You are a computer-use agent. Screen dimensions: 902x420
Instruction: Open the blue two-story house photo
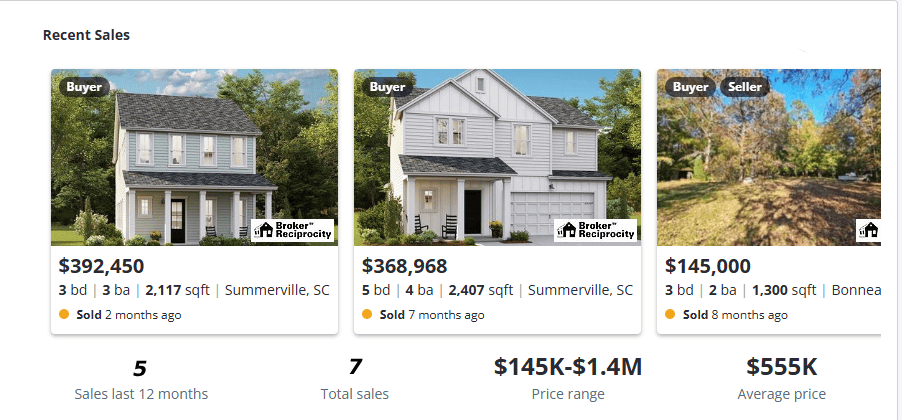180,160
